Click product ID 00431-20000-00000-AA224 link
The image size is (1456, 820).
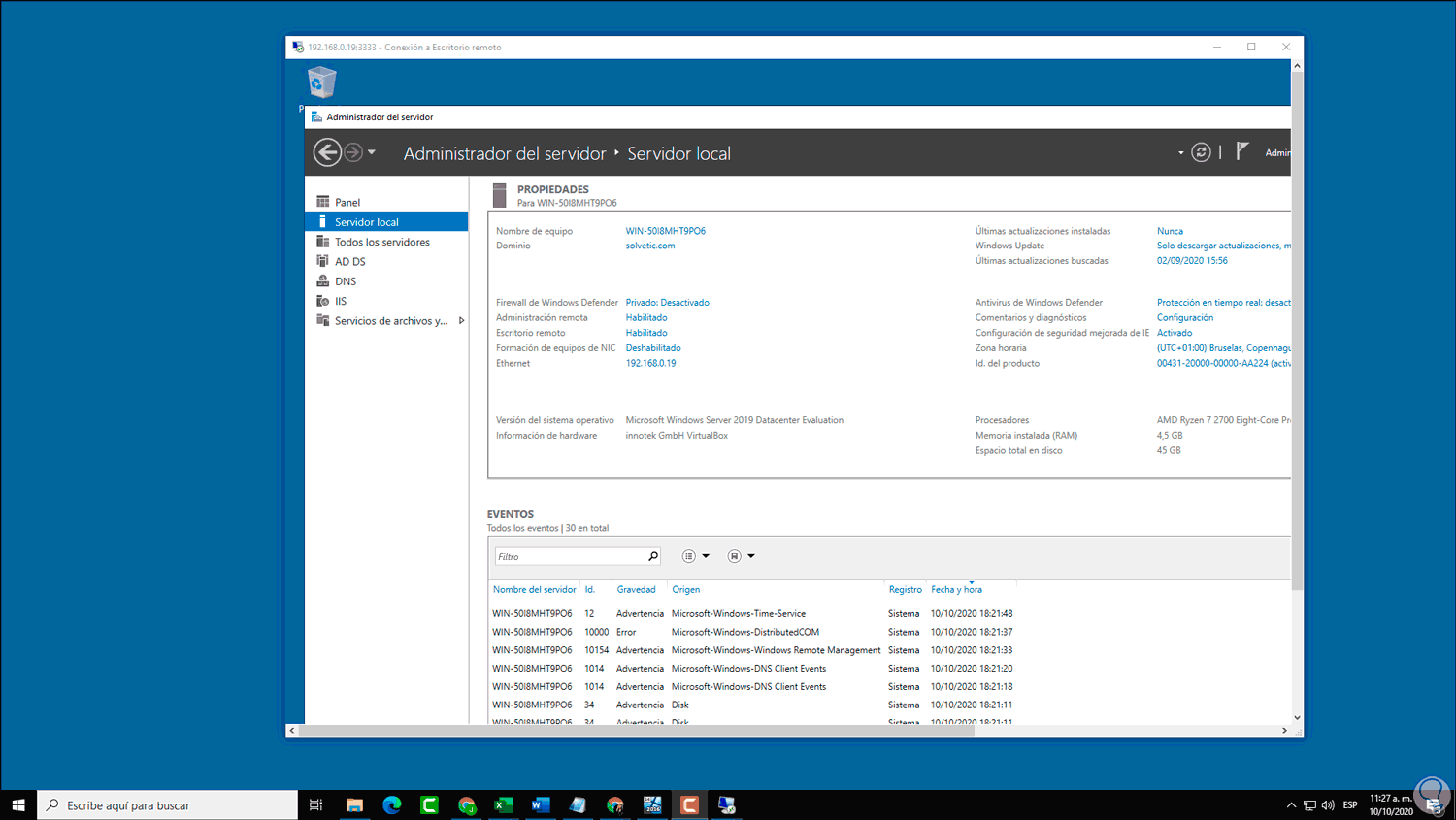point(1224,363)
